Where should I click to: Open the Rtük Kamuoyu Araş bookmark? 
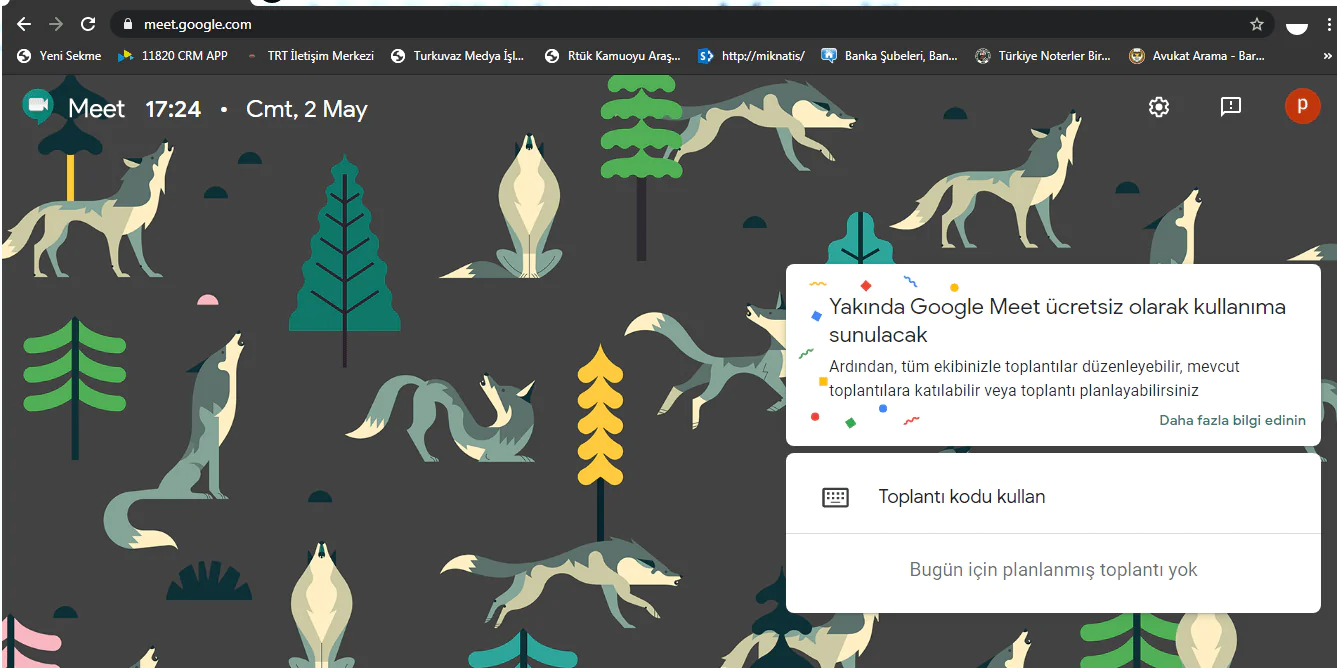(613, 56)
